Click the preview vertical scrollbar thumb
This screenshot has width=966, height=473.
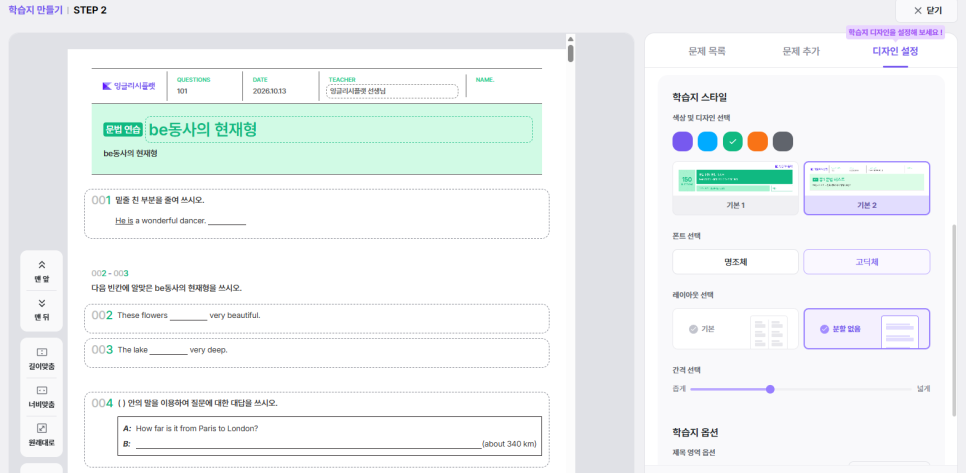(571, 54)
